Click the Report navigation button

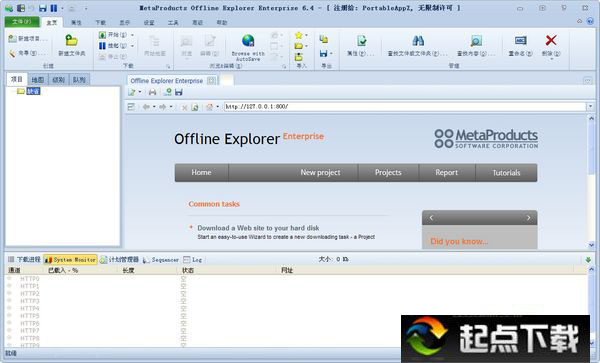click(x=447, y=173)
